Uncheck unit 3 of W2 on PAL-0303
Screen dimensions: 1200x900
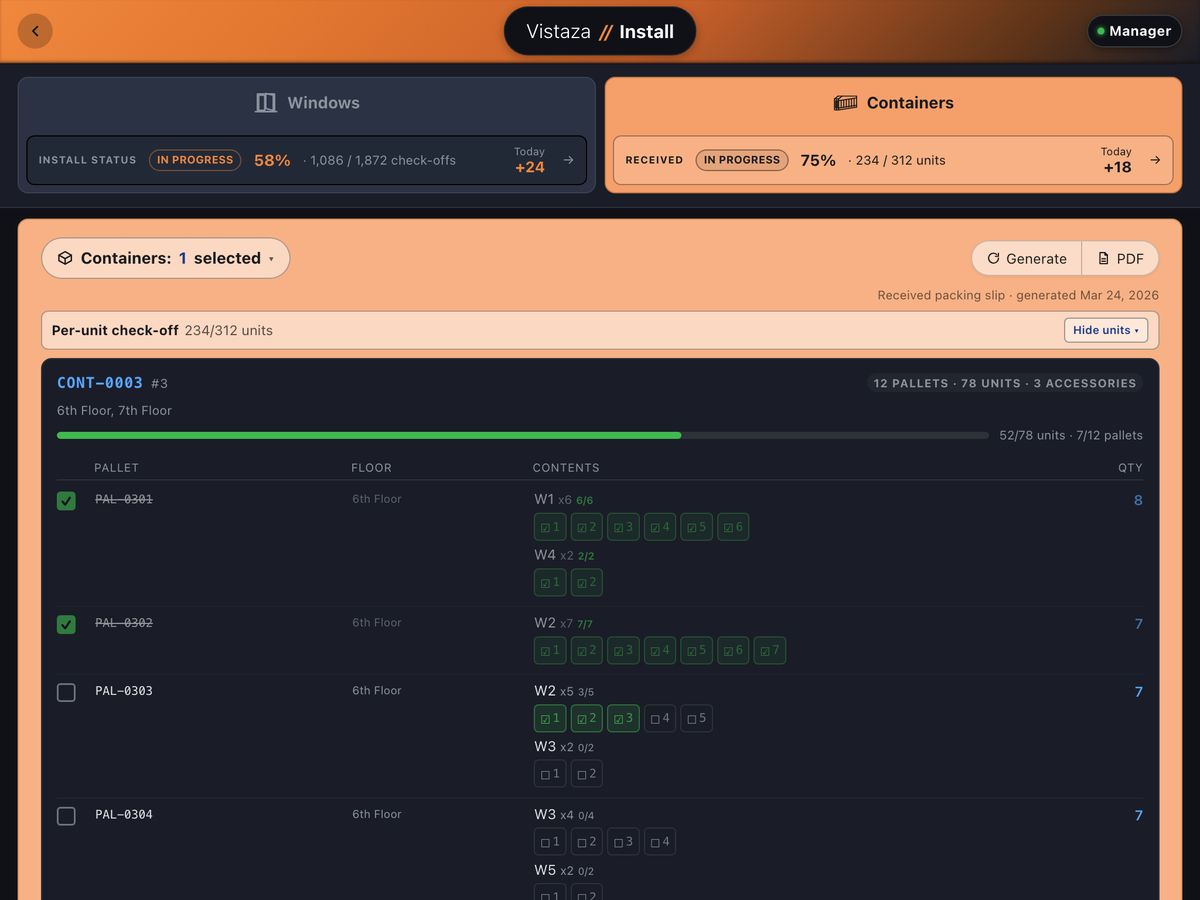tap(623, 718)
